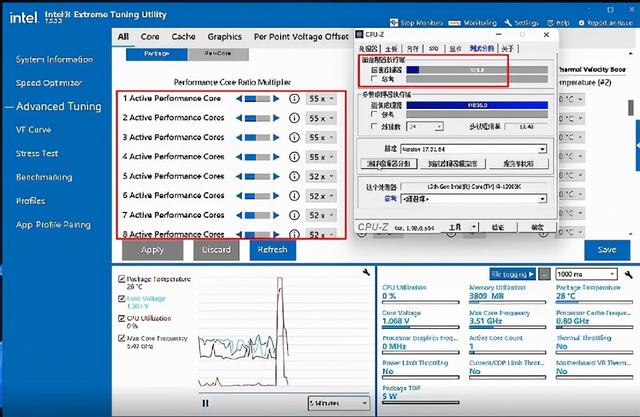Open the 5 Minutes graph range dropdown
Screen dimensions: 640x417
click(338, 403)
